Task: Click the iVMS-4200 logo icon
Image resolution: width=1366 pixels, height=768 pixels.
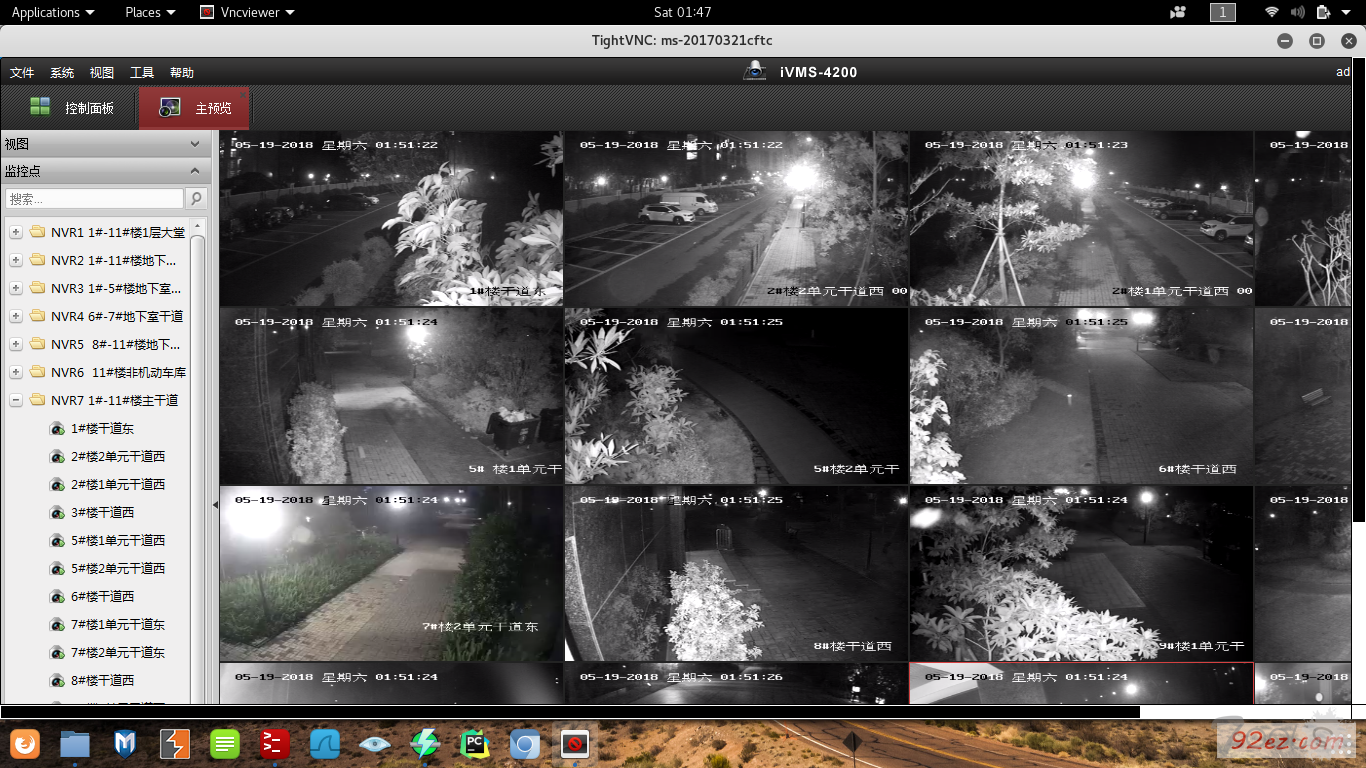Action: (754, 71)
